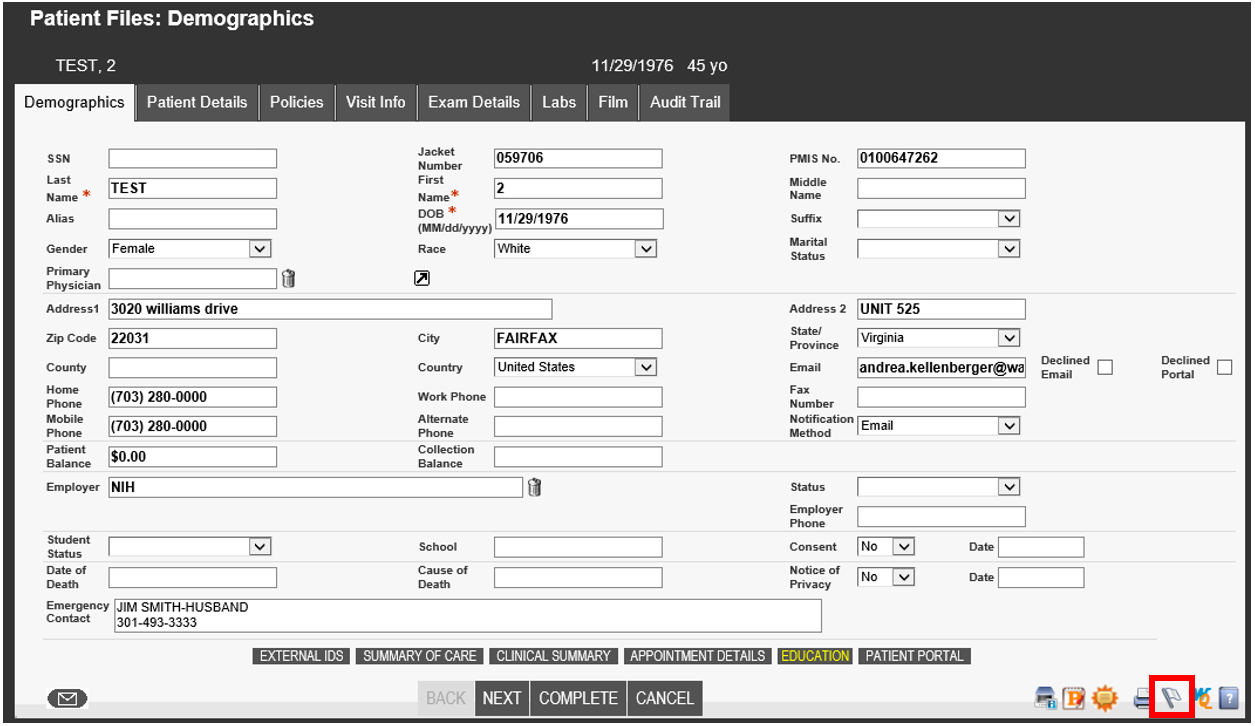Click the CANCEL button
Image resolution: width=1255 pixels, height=726 pixels.
(x=665, y=698)
